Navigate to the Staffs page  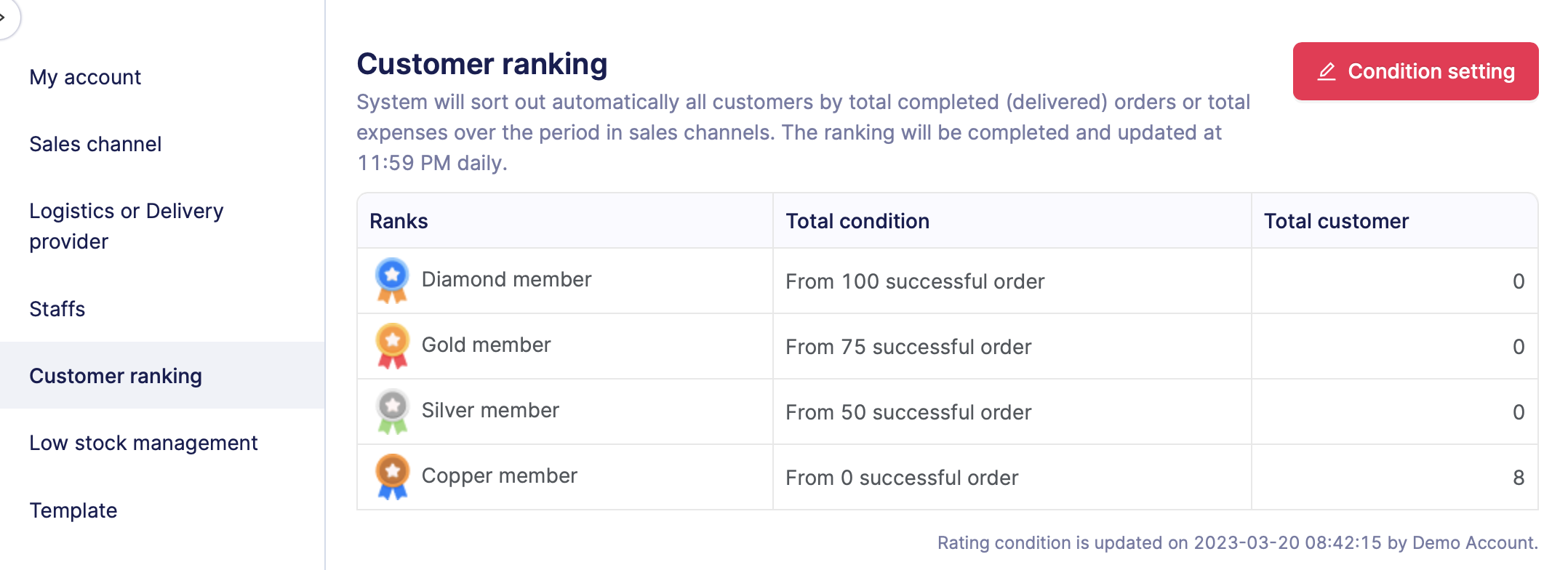coord(57,309)
